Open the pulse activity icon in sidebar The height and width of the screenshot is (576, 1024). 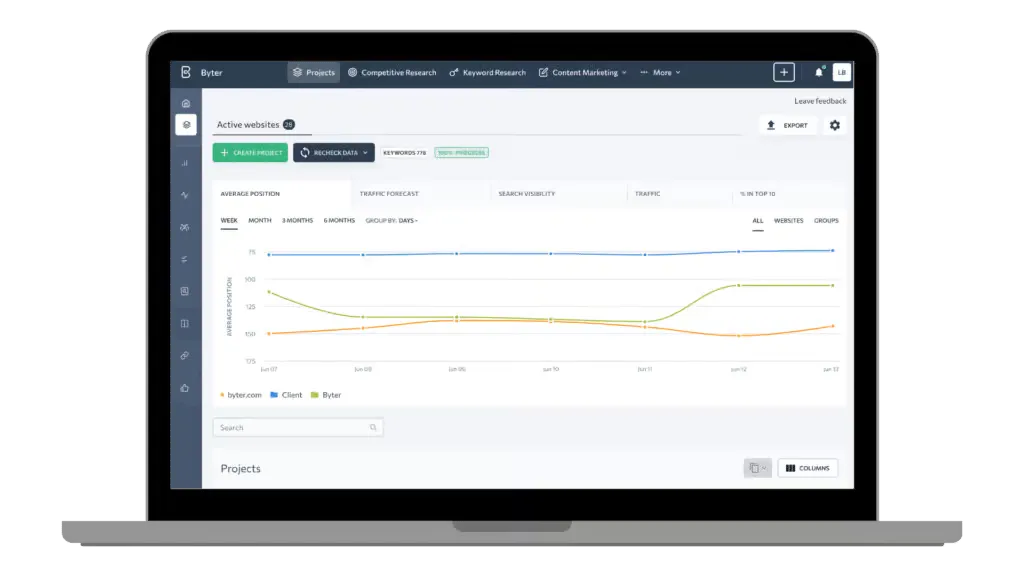185,195
